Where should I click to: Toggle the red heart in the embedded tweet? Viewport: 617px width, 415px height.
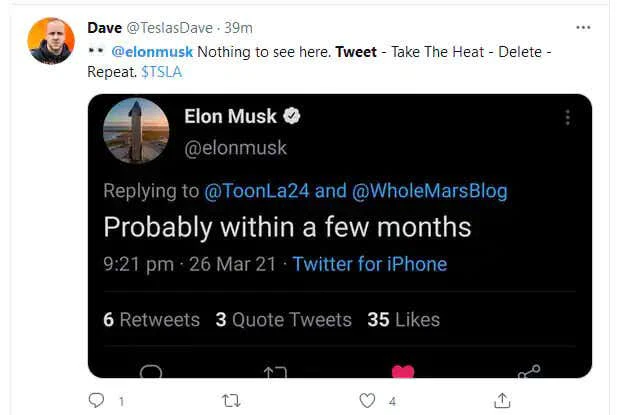click(x=402, y=372)
